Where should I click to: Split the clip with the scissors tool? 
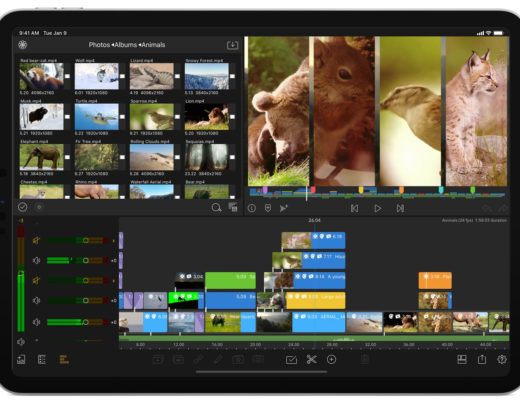coord(311,359)
